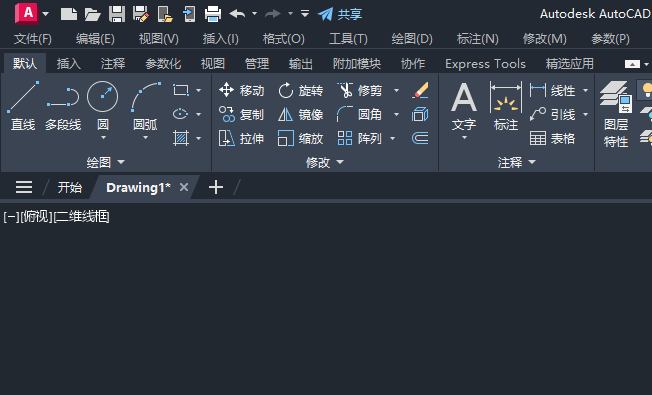Click the Save to Web & Mobile icon

(189, 14)
